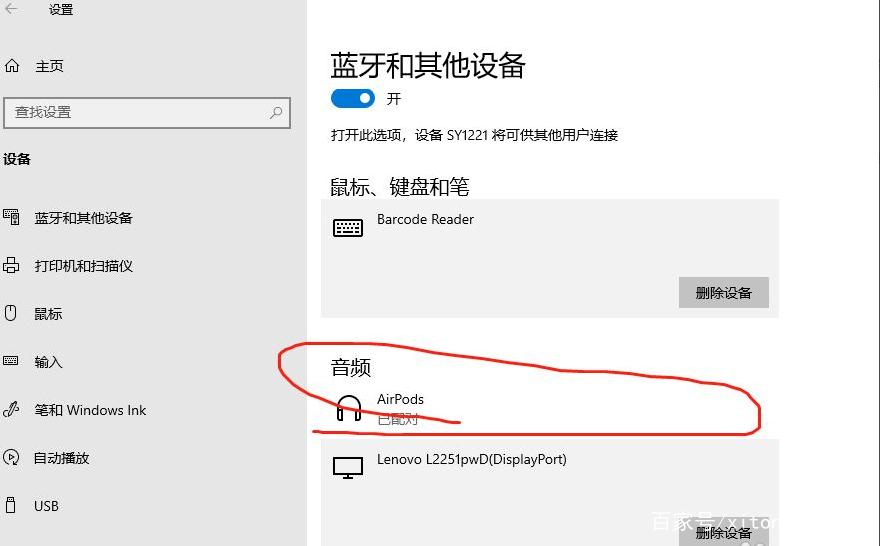Click the Lenovo monitor icon

(348, 468)
